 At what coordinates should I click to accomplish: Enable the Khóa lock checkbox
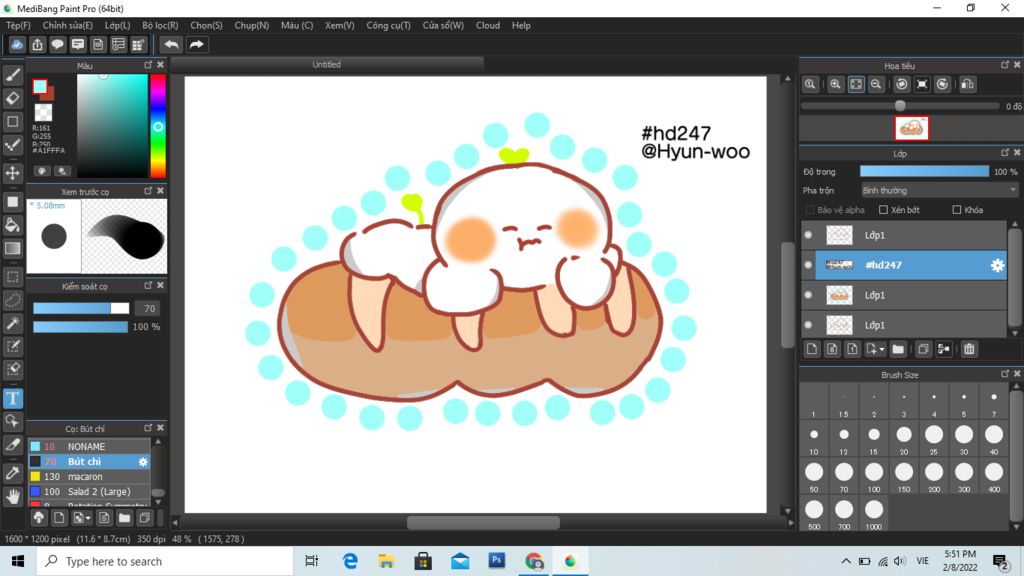957,210
